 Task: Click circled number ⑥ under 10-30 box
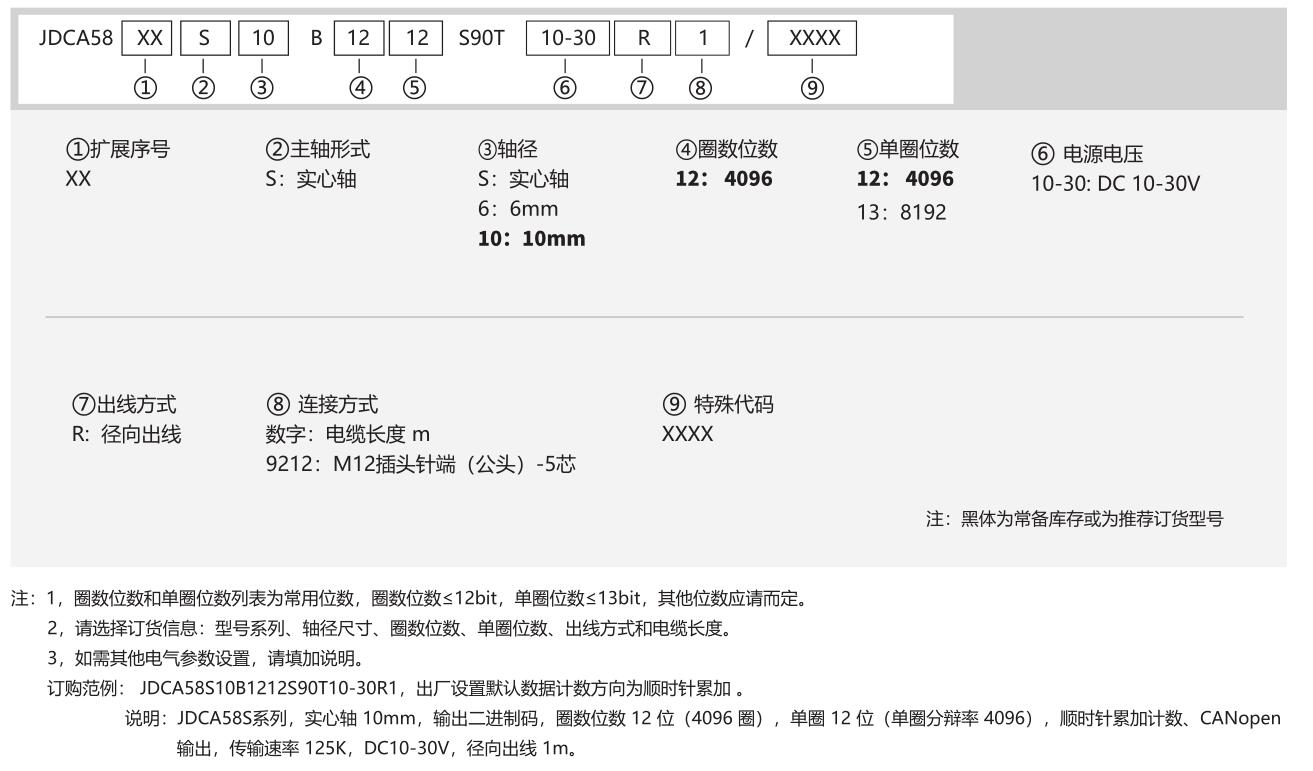tap(567, 88)
